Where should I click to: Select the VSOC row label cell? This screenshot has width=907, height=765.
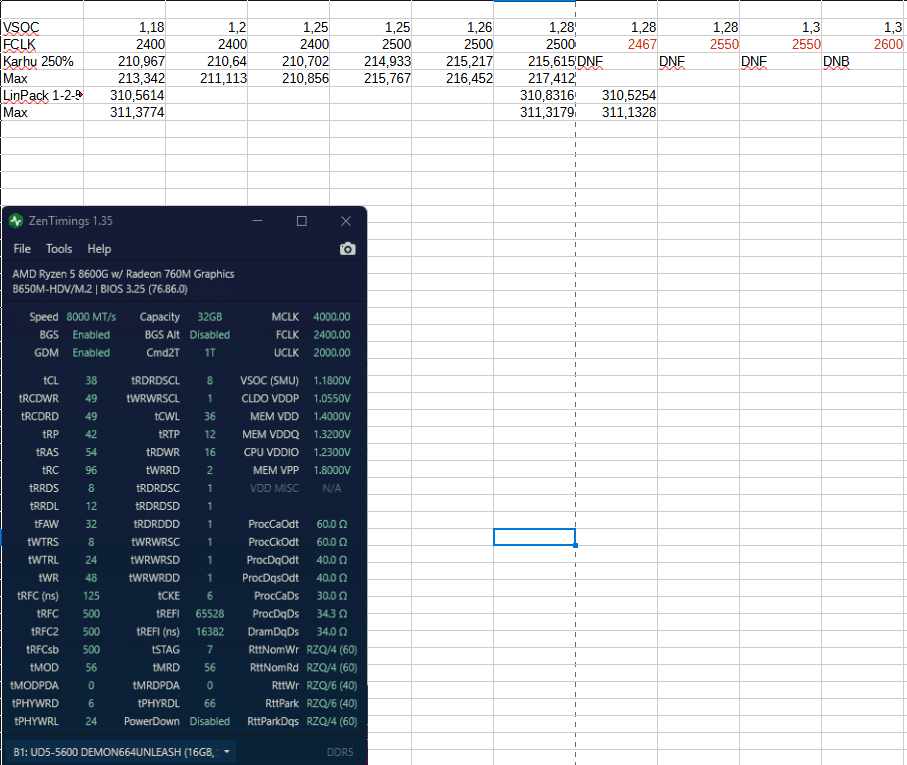click(42, 27)
